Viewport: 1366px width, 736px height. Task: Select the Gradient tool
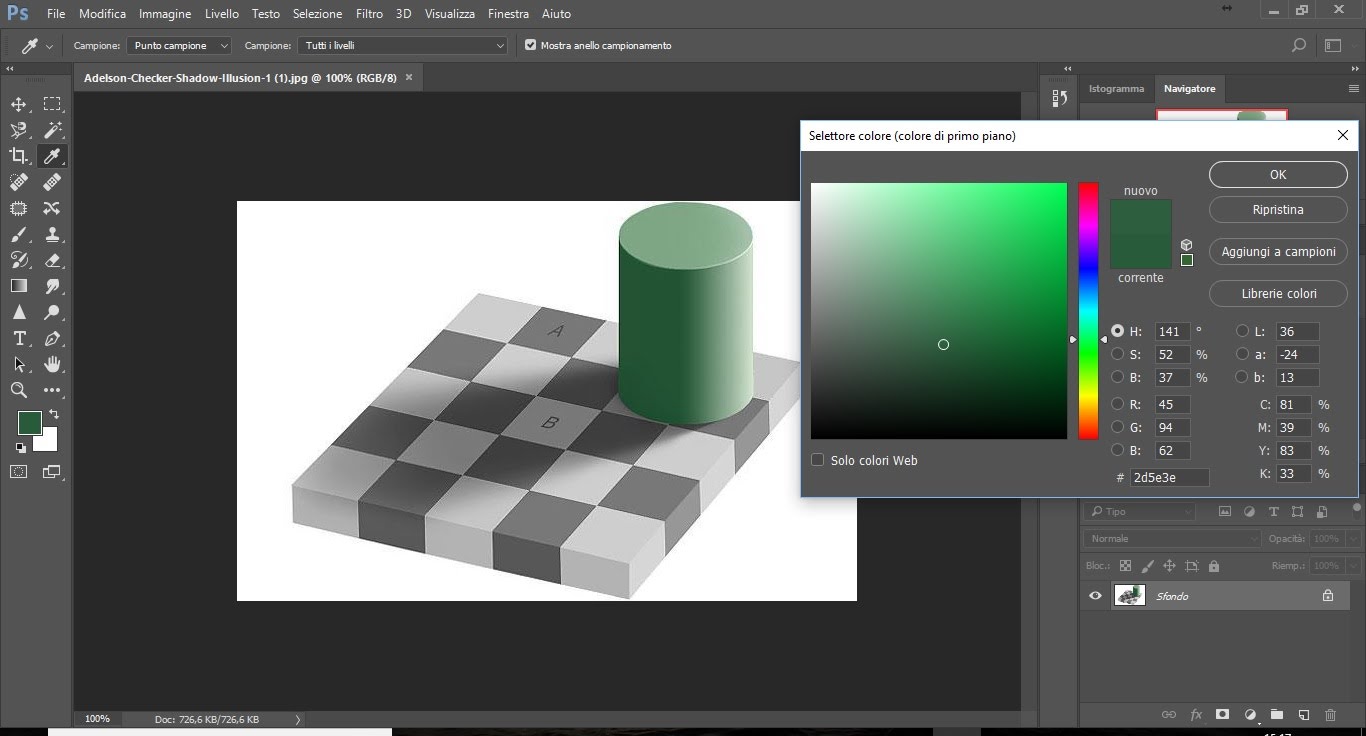[19, 286]
